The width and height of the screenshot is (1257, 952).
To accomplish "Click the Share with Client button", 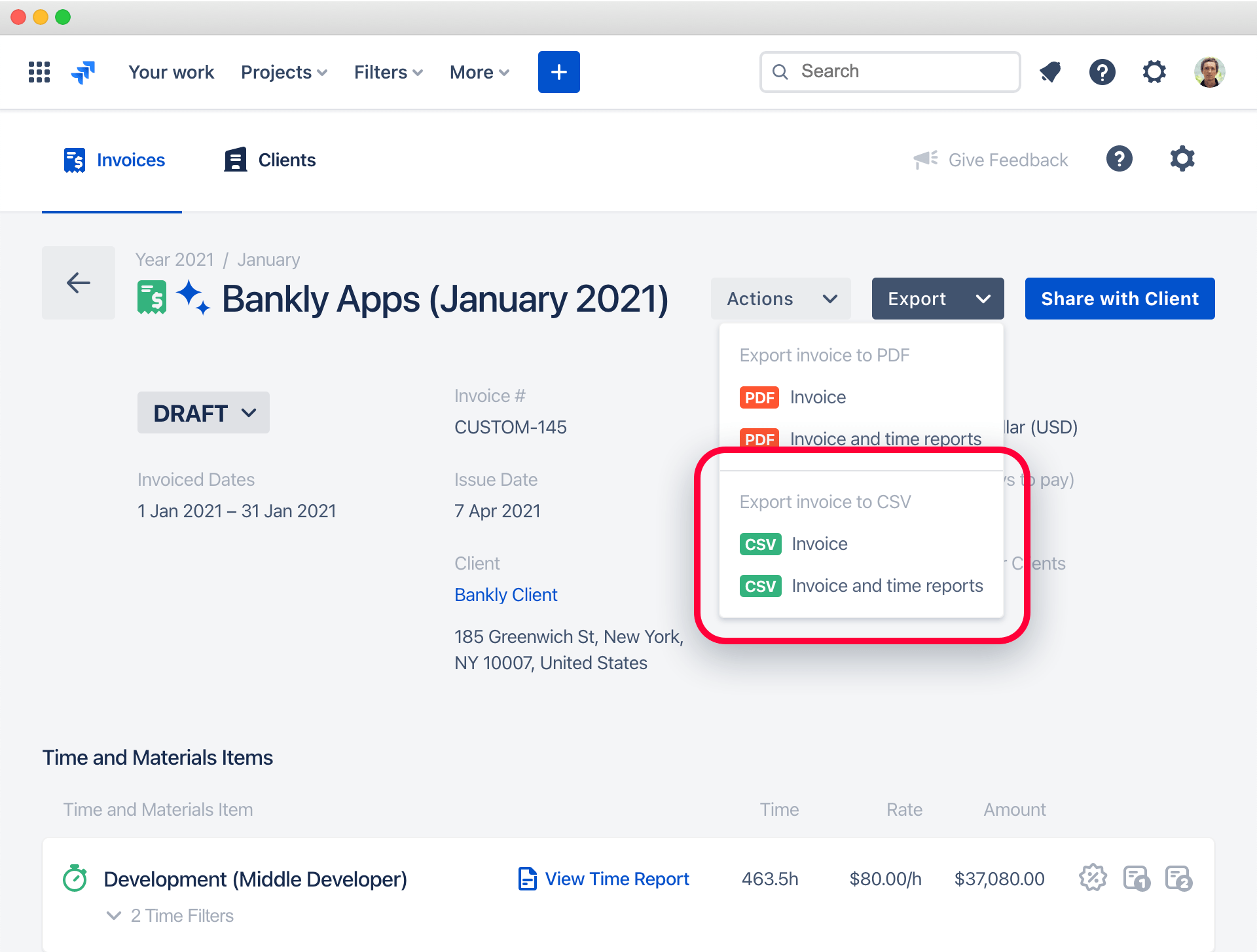I will pyautogui.click(x=1120, y=299).
